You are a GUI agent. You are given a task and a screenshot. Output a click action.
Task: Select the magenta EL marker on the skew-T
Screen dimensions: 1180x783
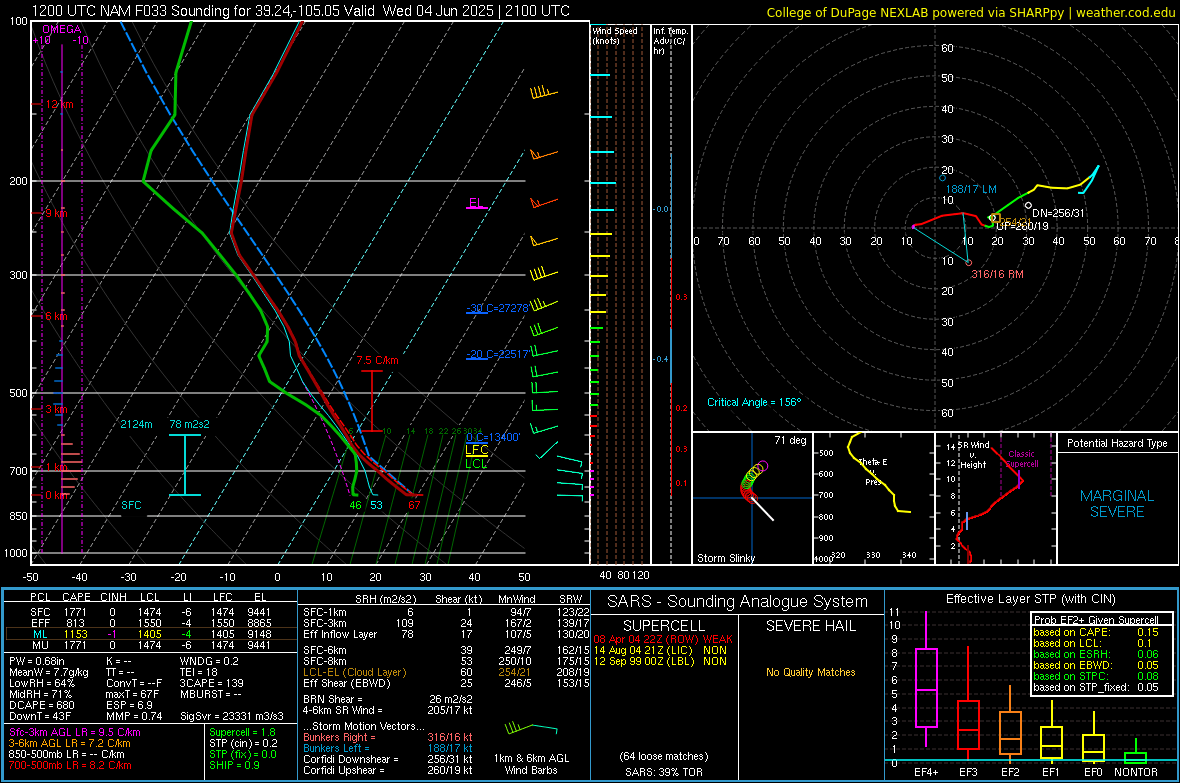pyautogui.click(x=476, y=203)
